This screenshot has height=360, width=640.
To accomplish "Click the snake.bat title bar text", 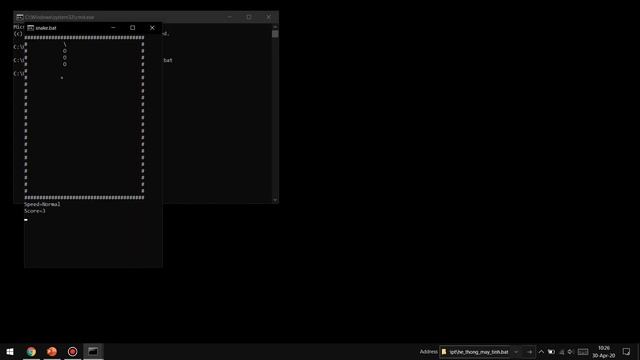I will click(46, 28).
